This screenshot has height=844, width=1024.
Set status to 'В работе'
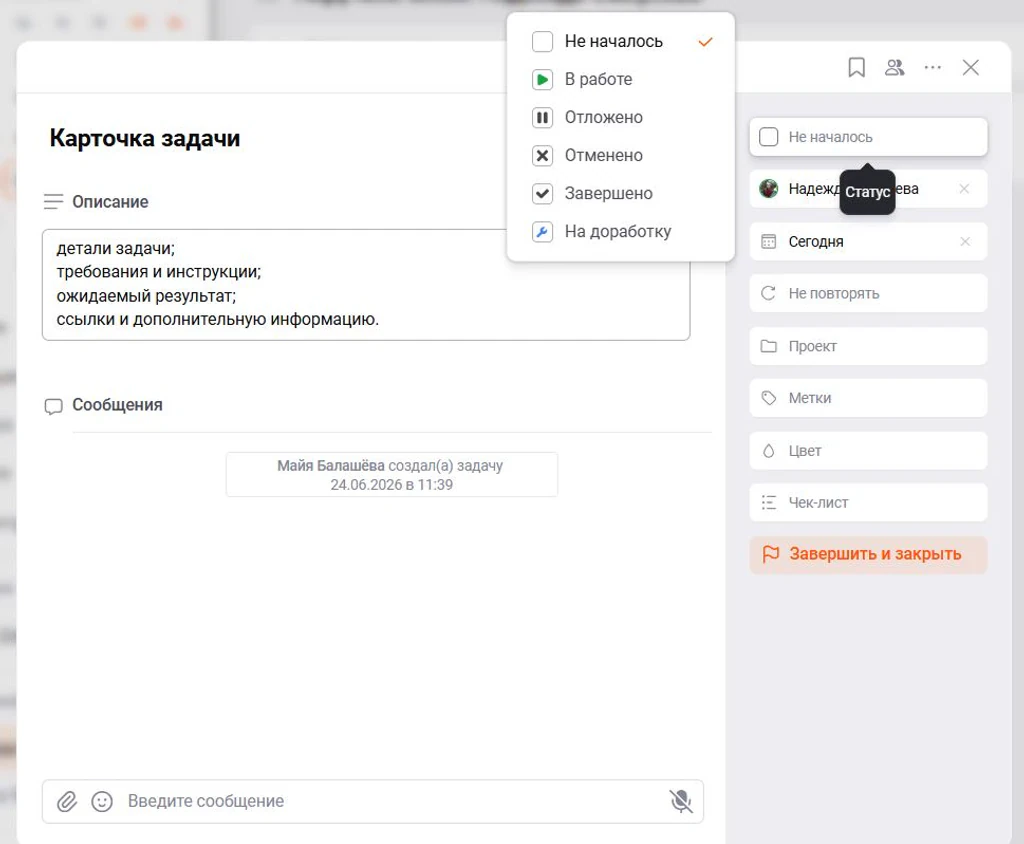620,79
